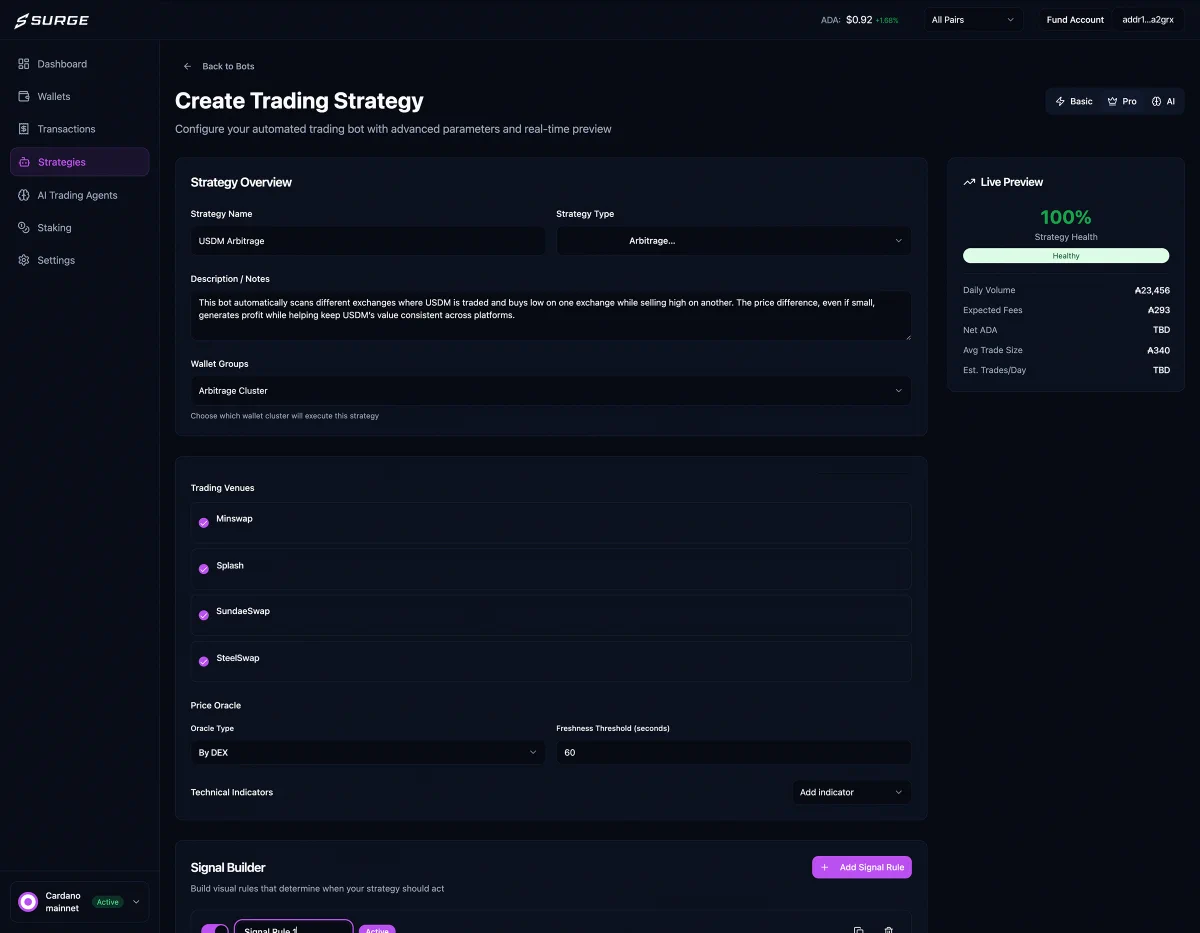Click the back arrow icon beside Back to Bots
Screen dimensions: 1200x933
[x=187, y=66]
